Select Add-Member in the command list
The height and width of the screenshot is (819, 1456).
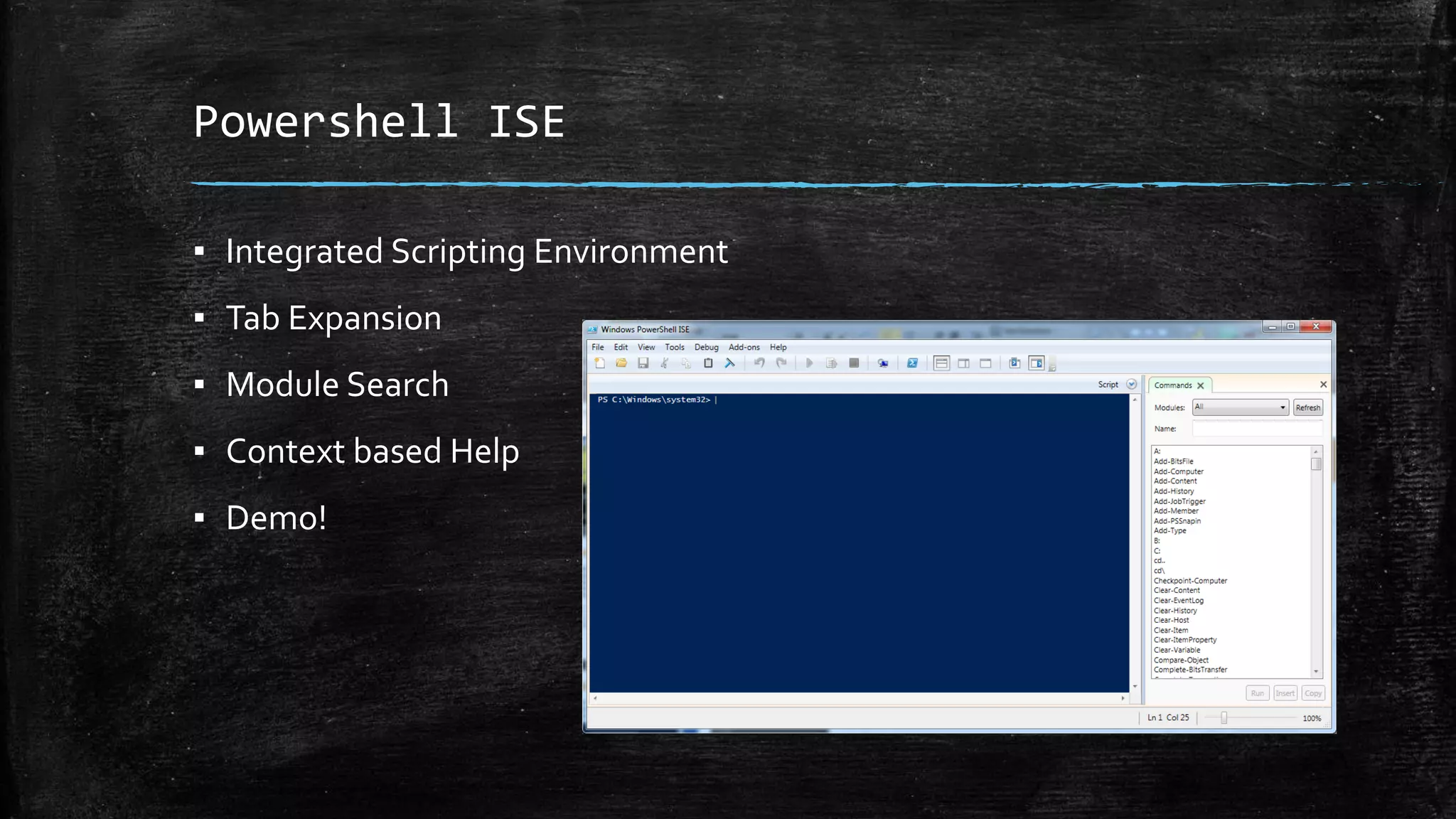(1176, 511)
